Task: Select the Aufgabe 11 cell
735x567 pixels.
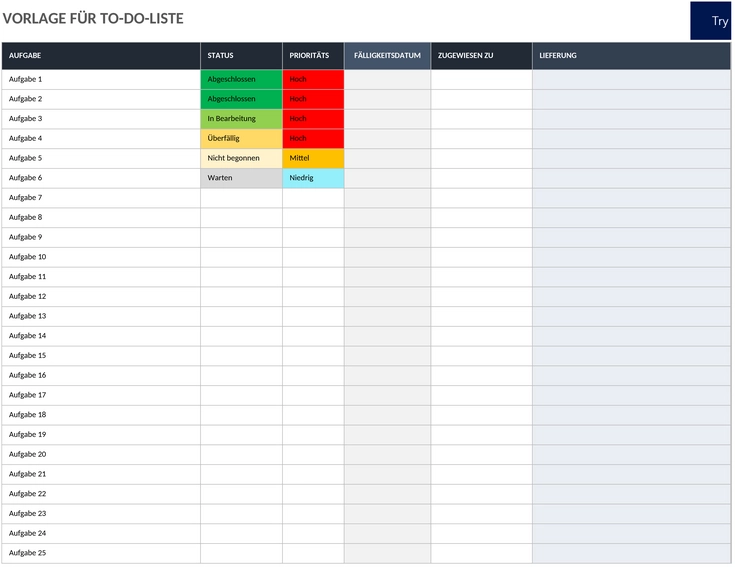Action: (101, 277)
